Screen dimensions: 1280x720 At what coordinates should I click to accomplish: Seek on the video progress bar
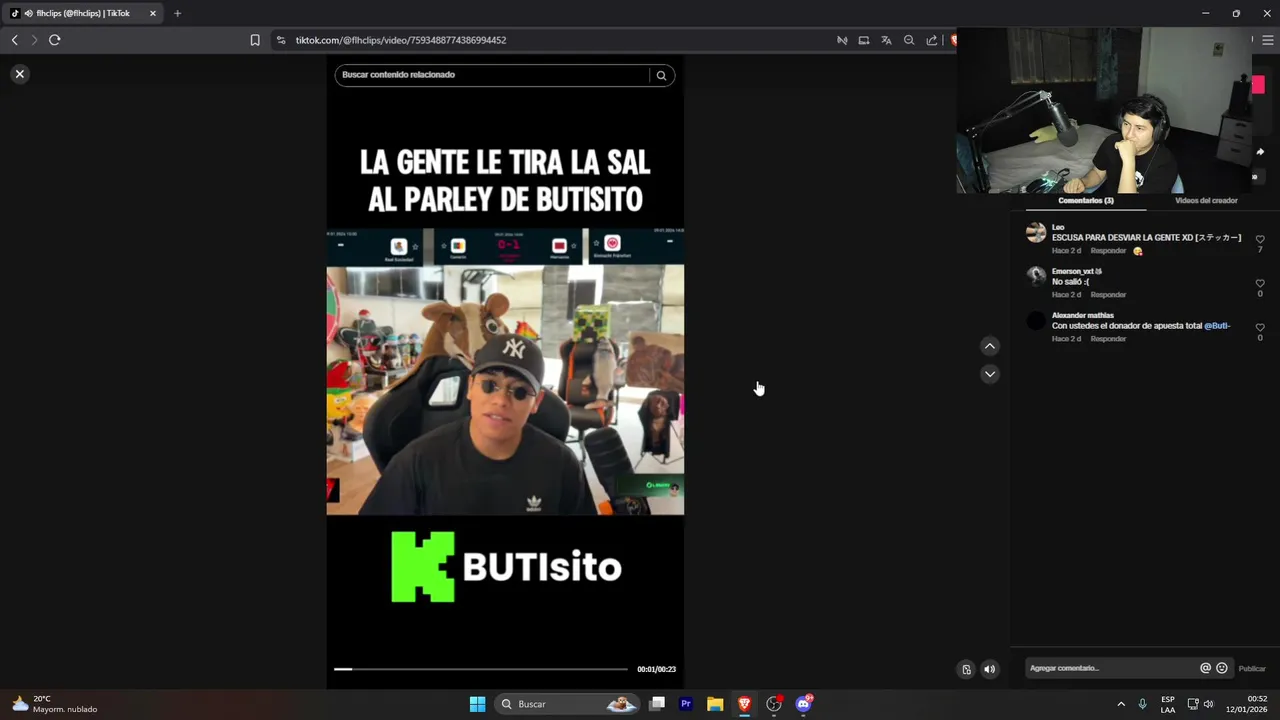coord(481,669)
